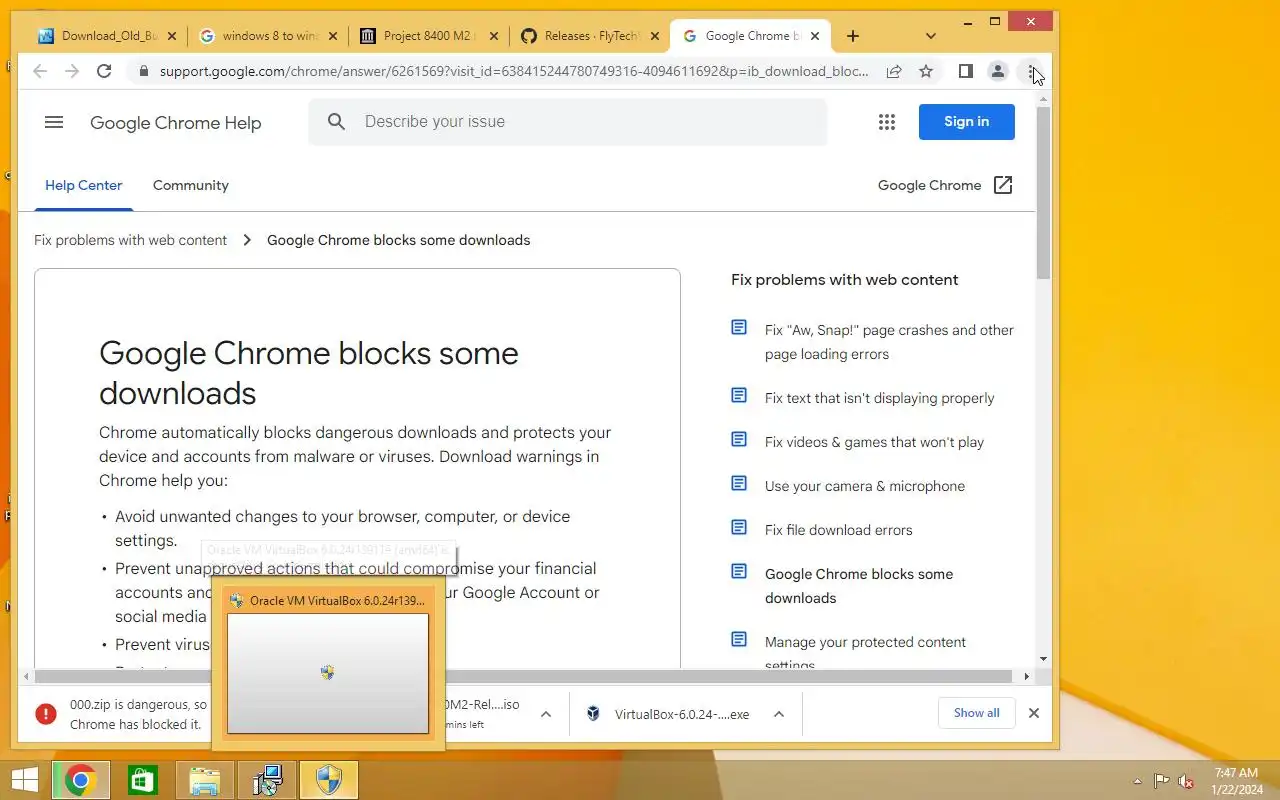
Task: Switch to the Download_Old_Bu tab
Action: pos(107,36)
